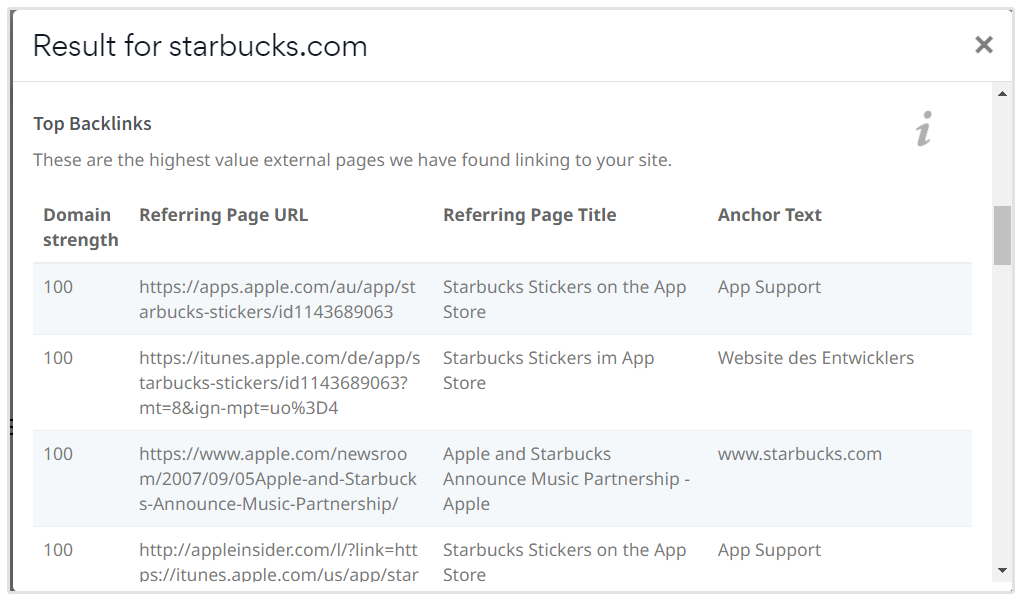The image size is (1022, 601).
Task: Select the Starbucks Stickers on the App Store title
Action: click(564, 298)
